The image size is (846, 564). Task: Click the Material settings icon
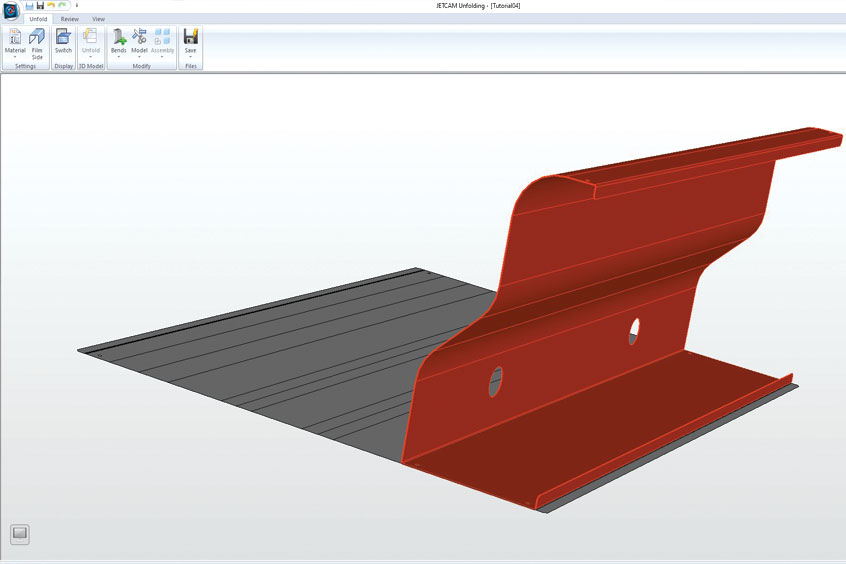tap(15, 37)
